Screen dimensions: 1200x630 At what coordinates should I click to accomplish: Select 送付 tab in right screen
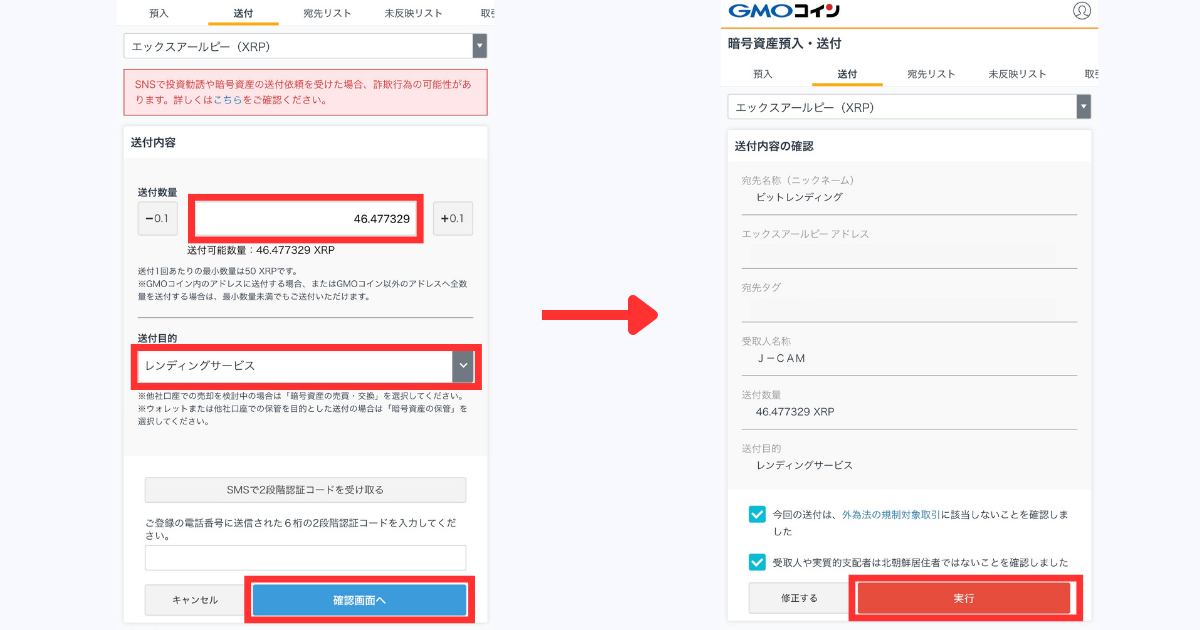point(847,74)
